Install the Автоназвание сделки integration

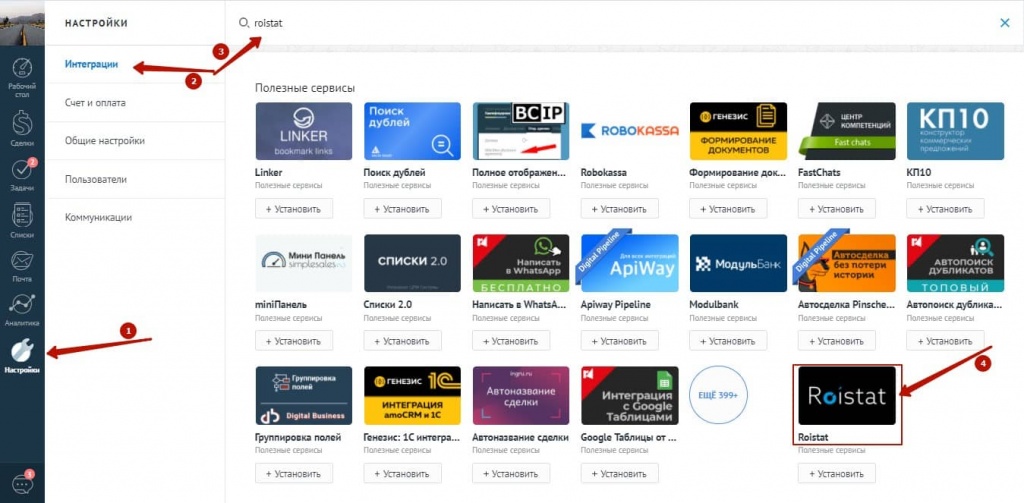[x=511, y=474]
